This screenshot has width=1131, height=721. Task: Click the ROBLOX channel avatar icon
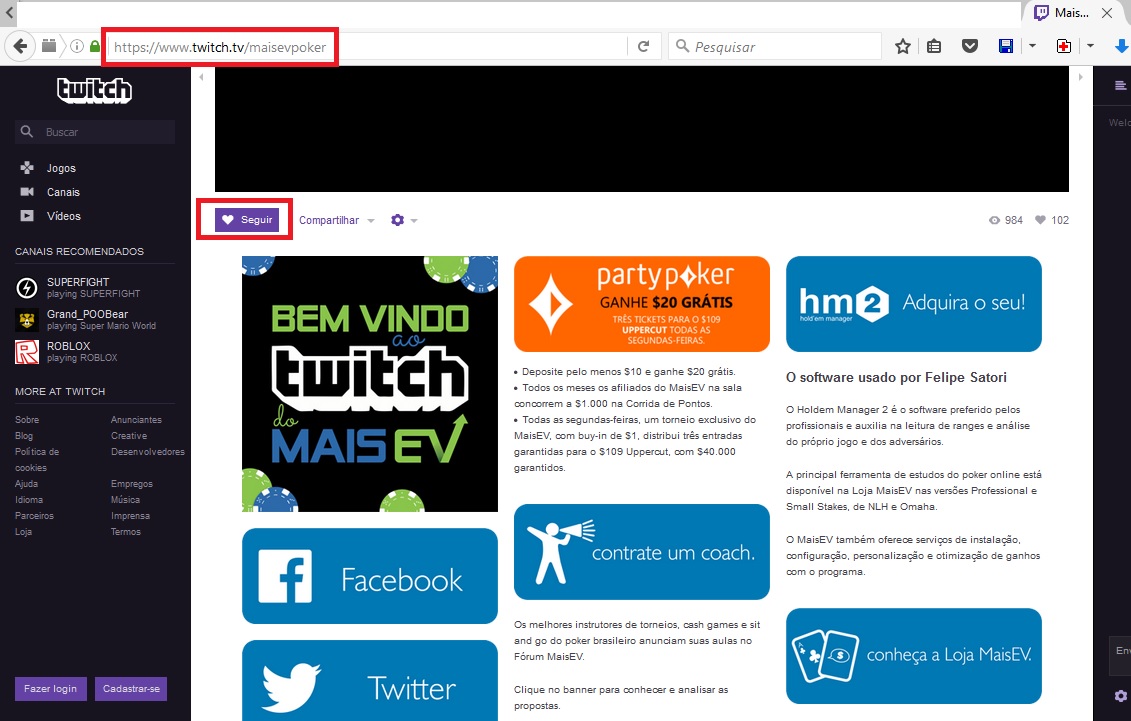27,352
